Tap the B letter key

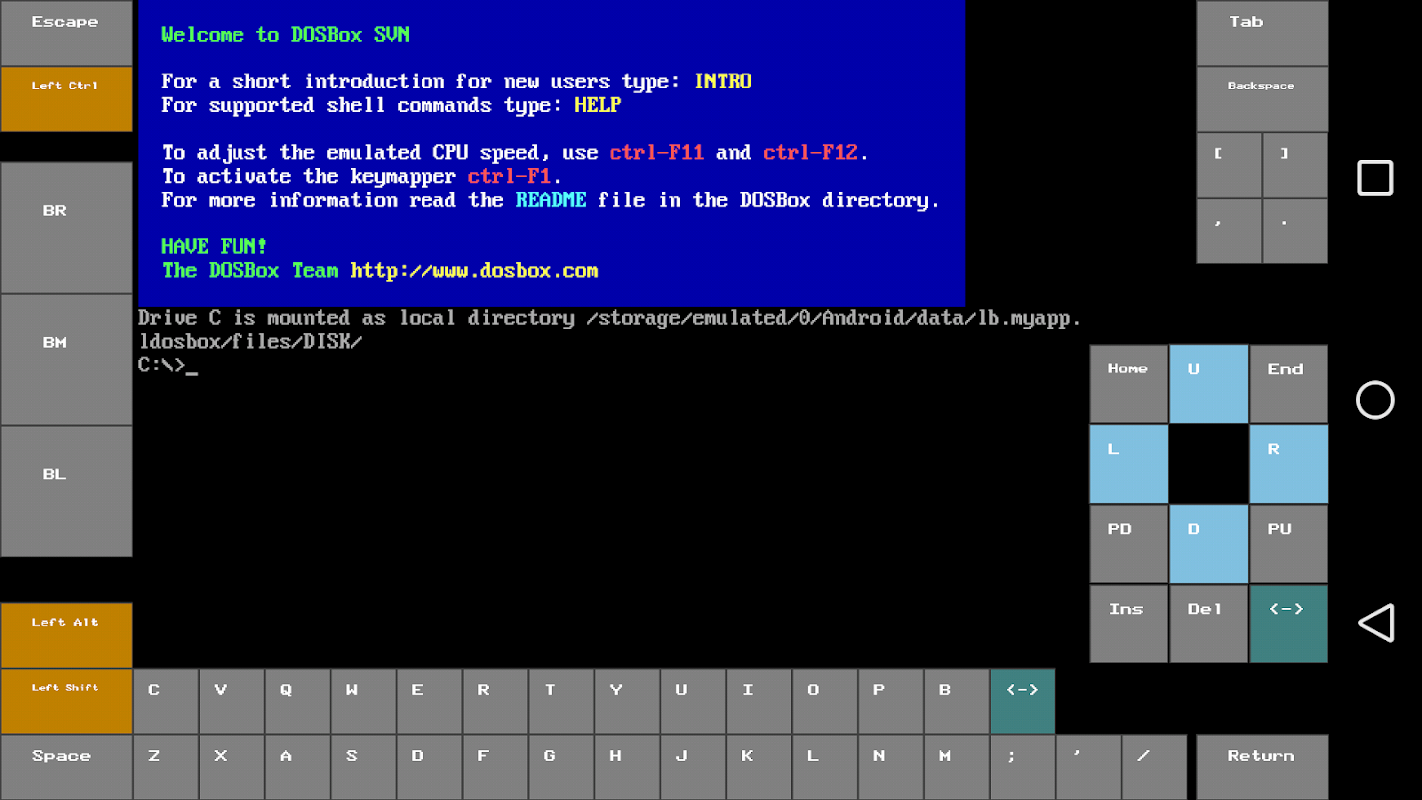958,701
